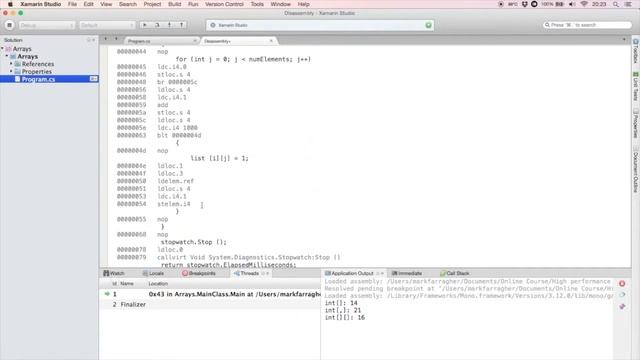Open the document list dropdown arrow
The width and height of the screenshot is (640, 360).
(624, 39)
